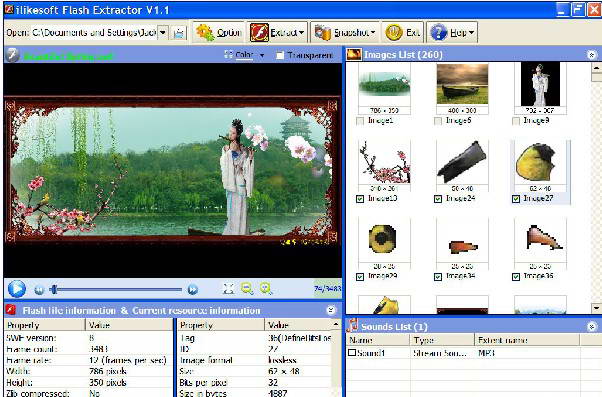This screenshot has width=602, height=397.
Task: Click the Images List scroll down arrow
Action: (596, 308)
